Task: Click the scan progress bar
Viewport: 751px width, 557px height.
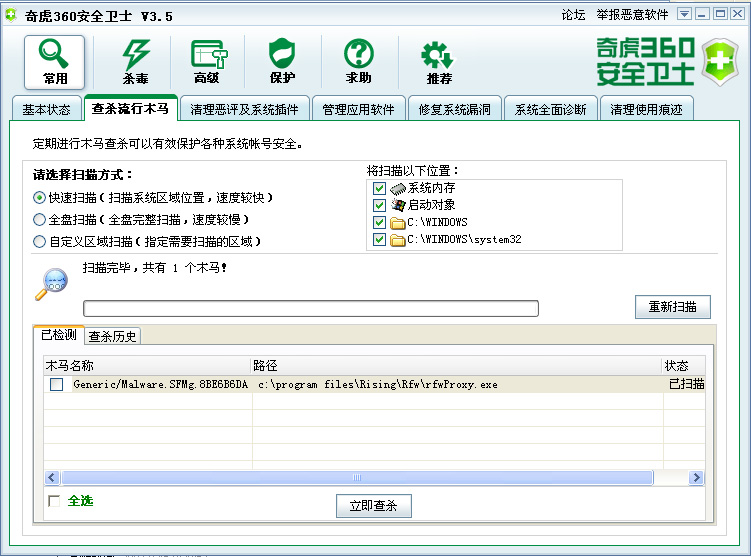Action: coord(311,308)
